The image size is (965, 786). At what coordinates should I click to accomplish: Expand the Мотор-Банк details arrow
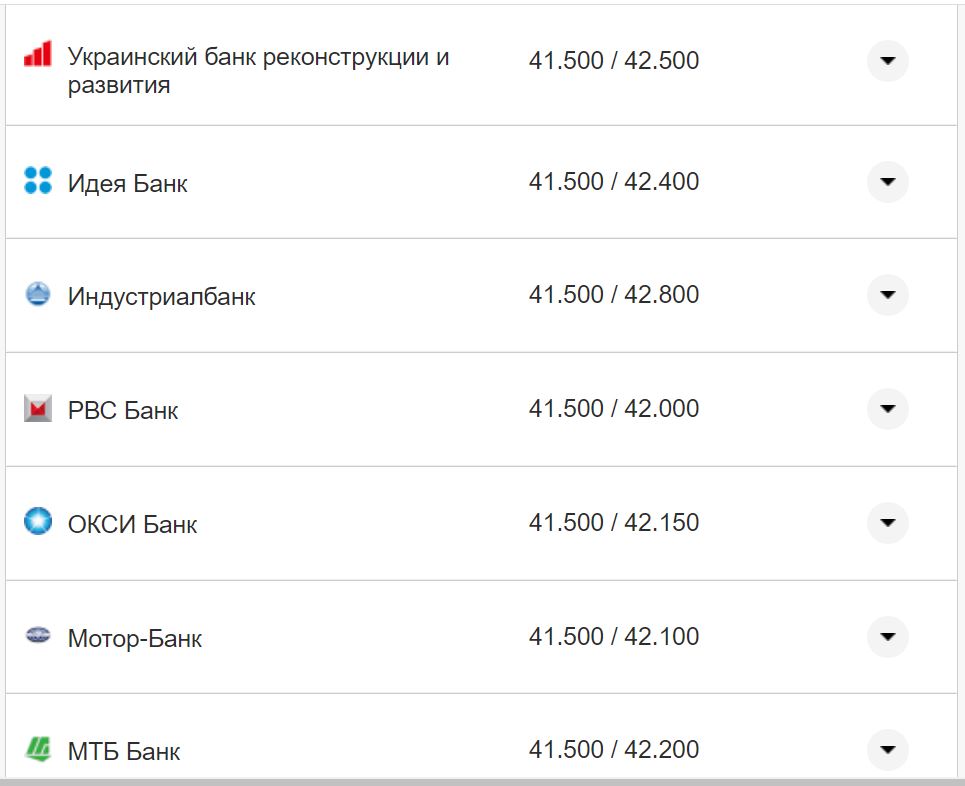tap(887, 636)
